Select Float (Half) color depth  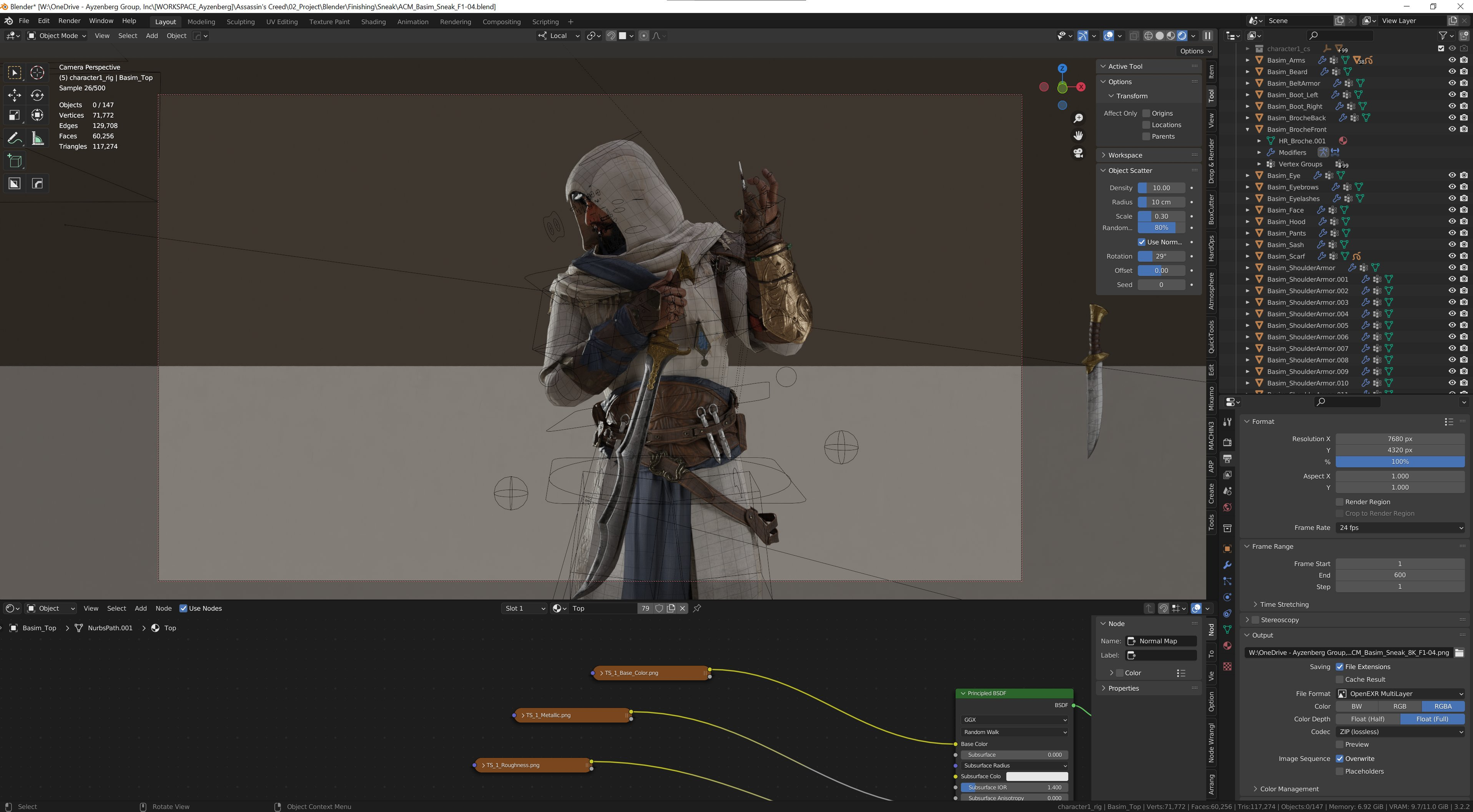(1367, 719)
